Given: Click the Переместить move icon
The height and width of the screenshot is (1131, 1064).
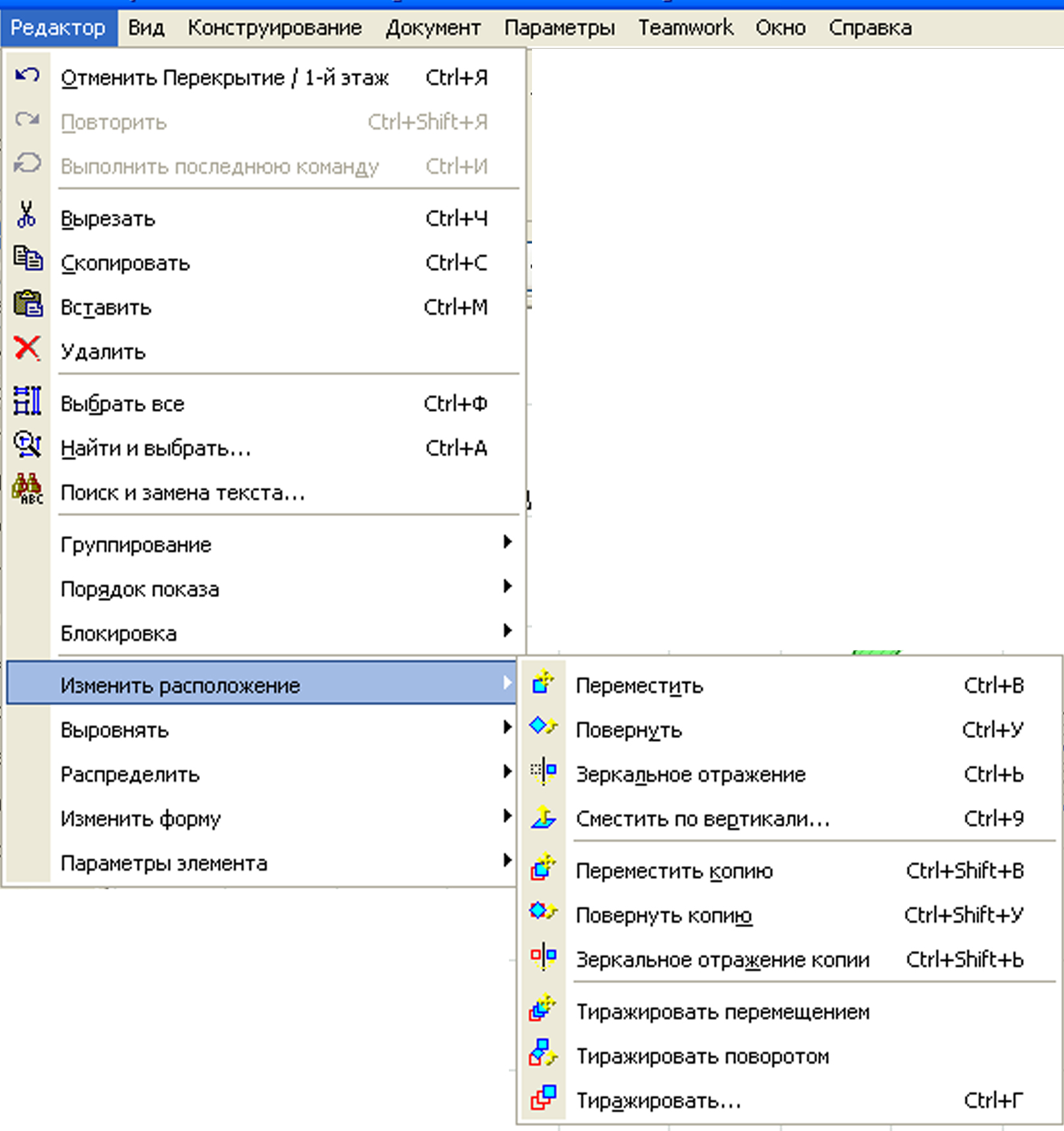Looking at the screenshot, I should click(543, 682).
